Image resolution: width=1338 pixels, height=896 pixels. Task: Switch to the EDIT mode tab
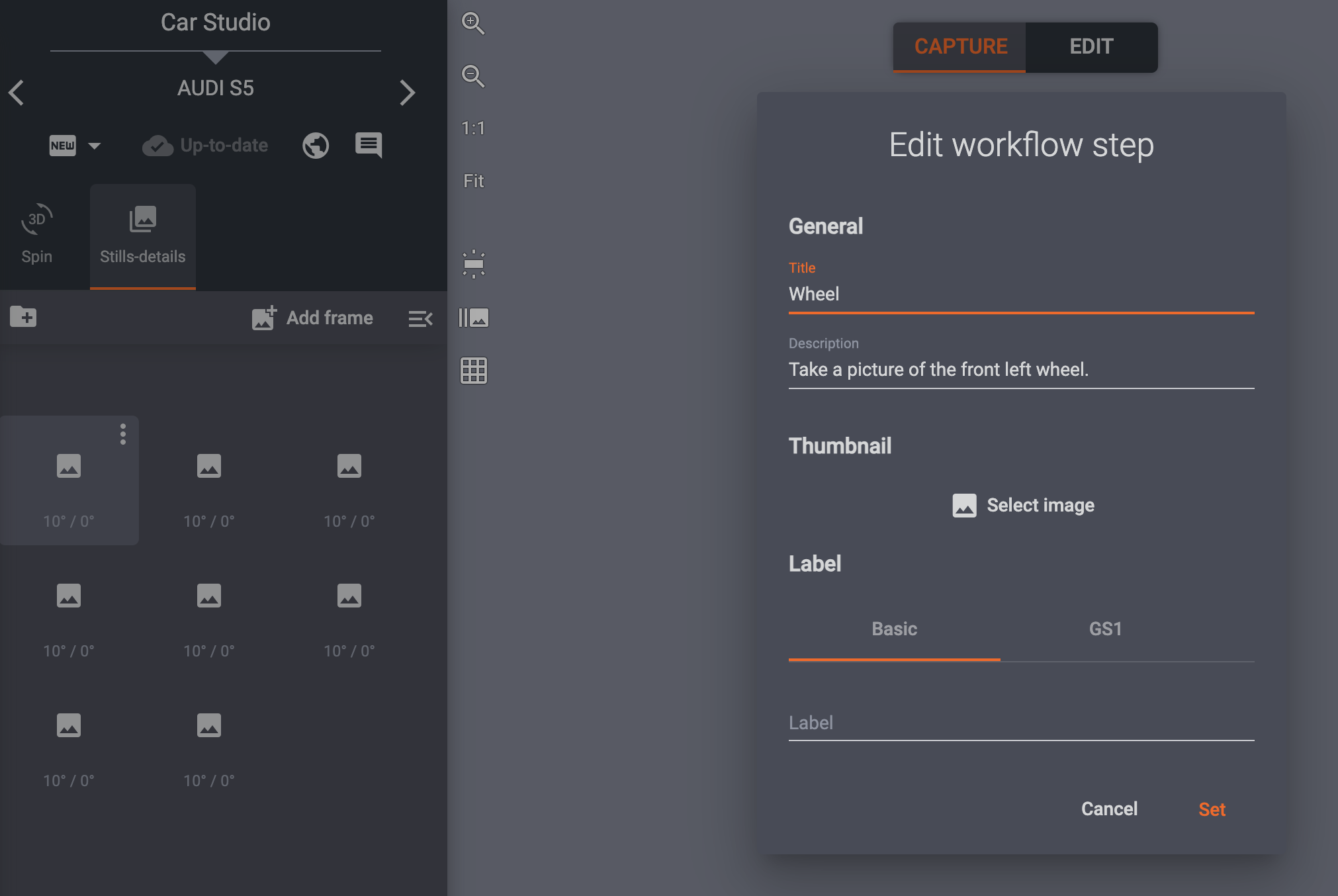click(1091, 46)
